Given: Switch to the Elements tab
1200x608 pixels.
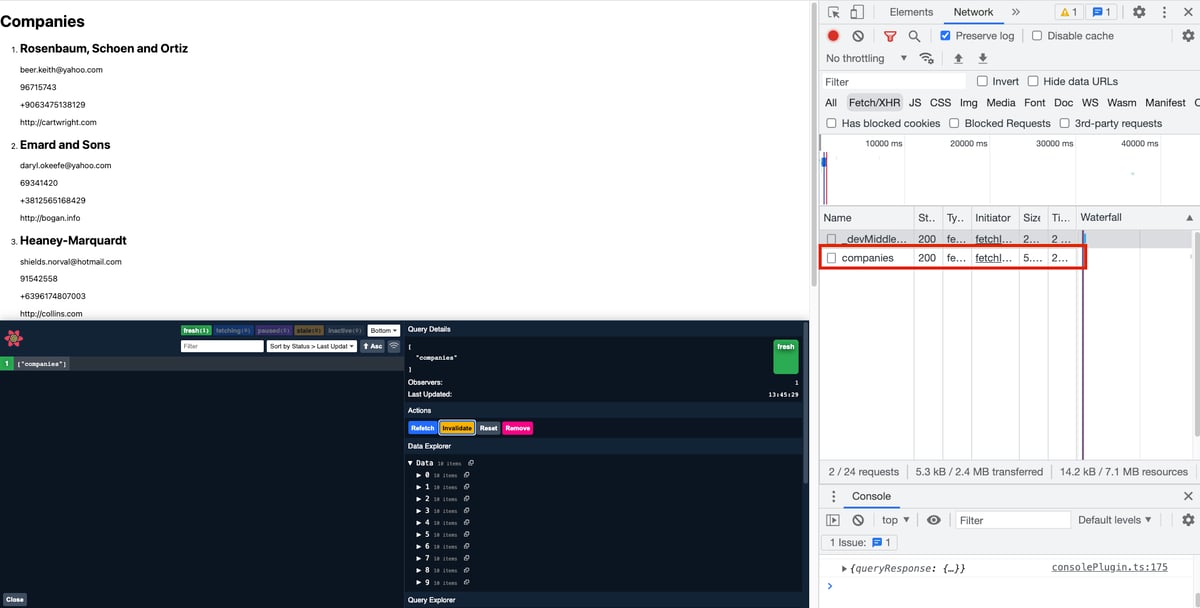Looking at the screenshot, I should click(911, 12).
